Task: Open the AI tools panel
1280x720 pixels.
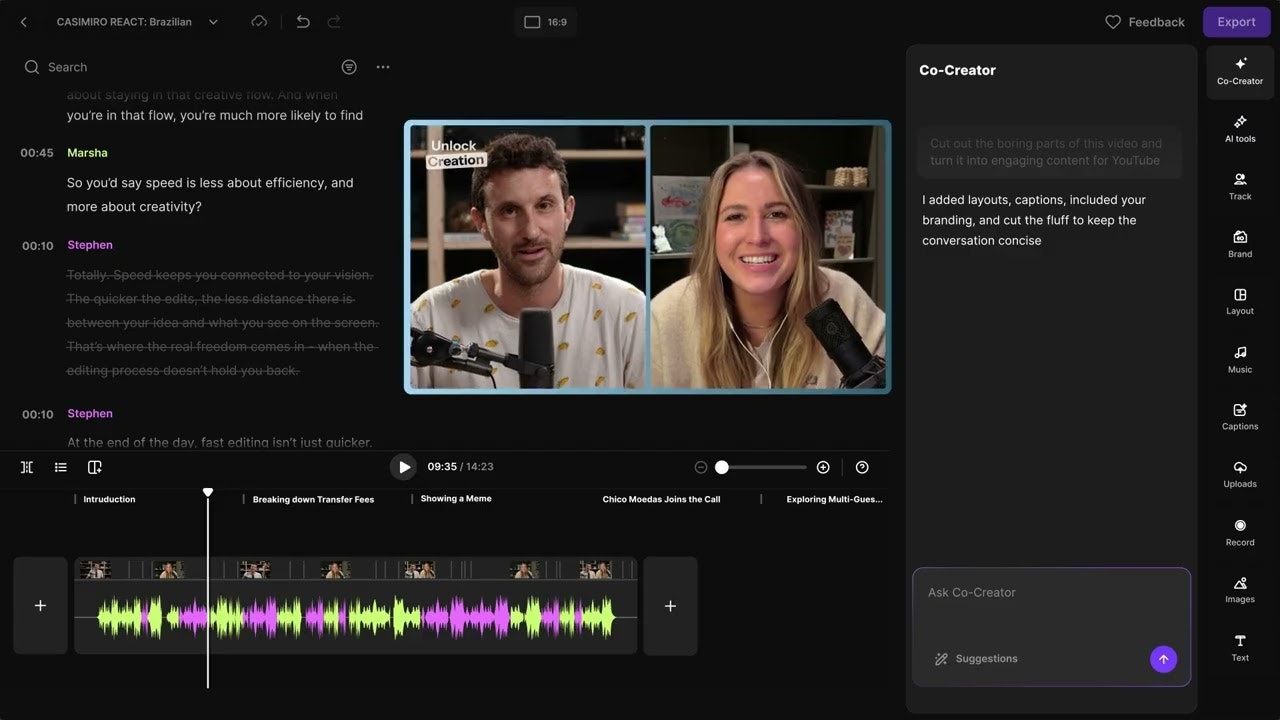Action: click(x=1239, y=131)
